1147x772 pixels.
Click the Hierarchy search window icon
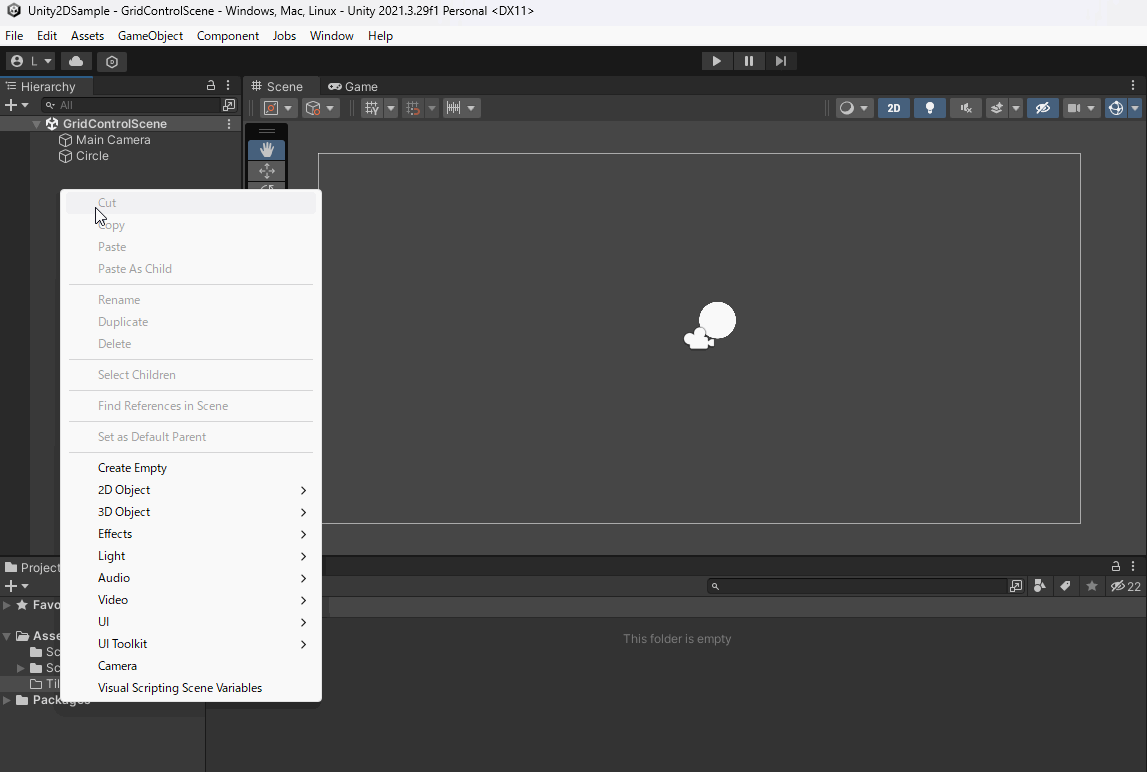(x=229, y=105)
